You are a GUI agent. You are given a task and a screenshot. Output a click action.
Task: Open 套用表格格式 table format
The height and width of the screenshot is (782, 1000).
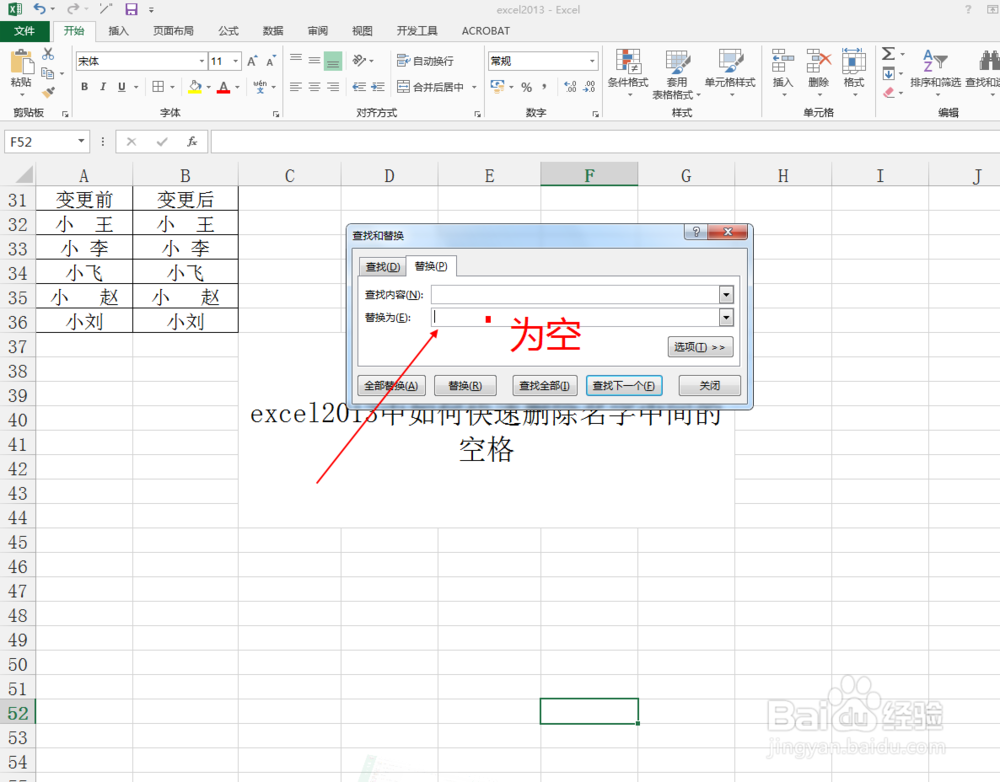[x=677, y=74]
